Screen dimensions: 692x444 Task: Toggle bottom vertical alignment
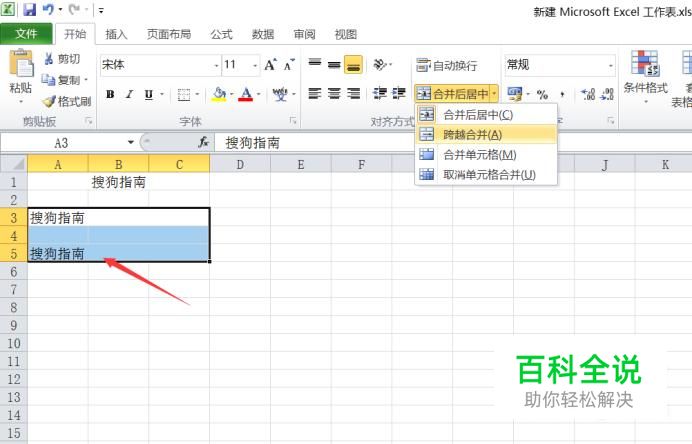coord(353,64)
